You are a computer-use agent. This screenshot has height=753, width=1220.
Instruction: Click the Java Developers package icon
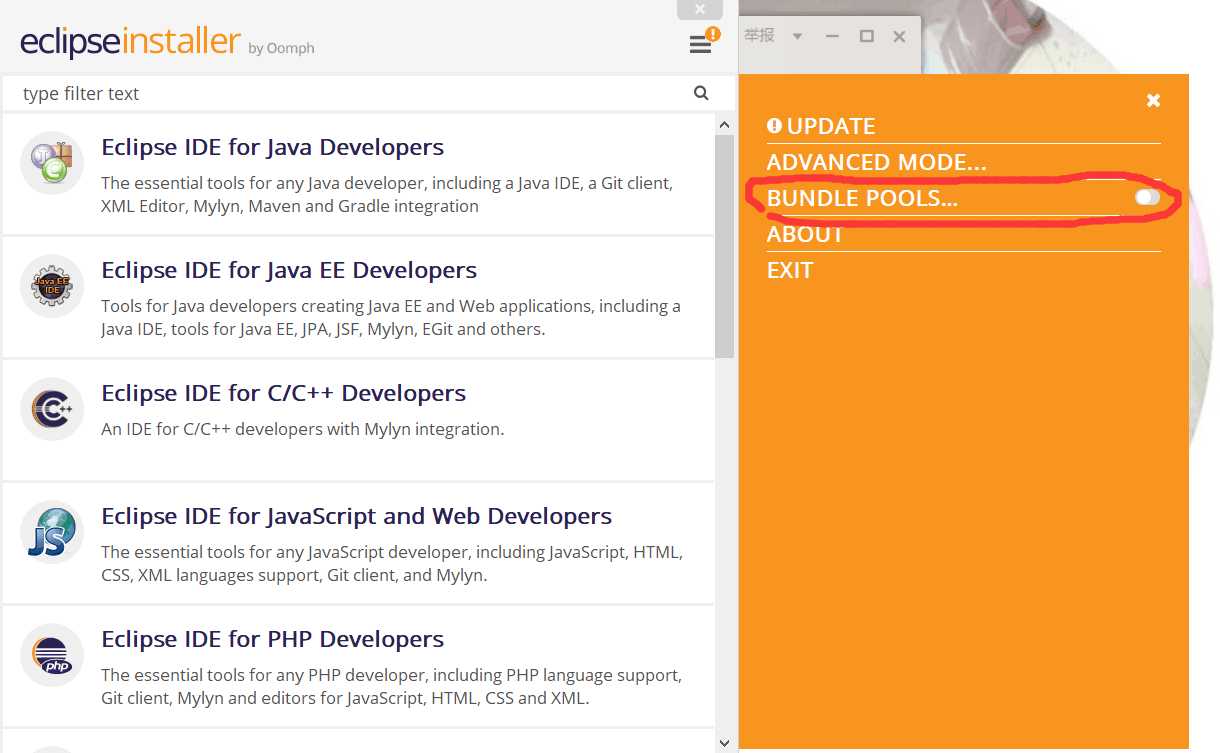pos(52,162)
